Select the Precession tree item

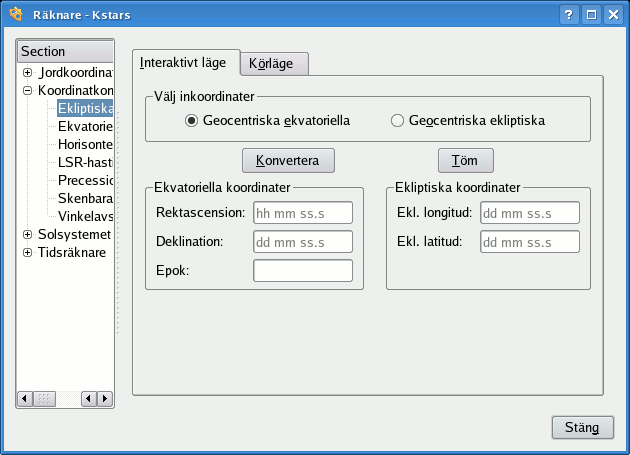pyautogui.click(x=86, y=181)
